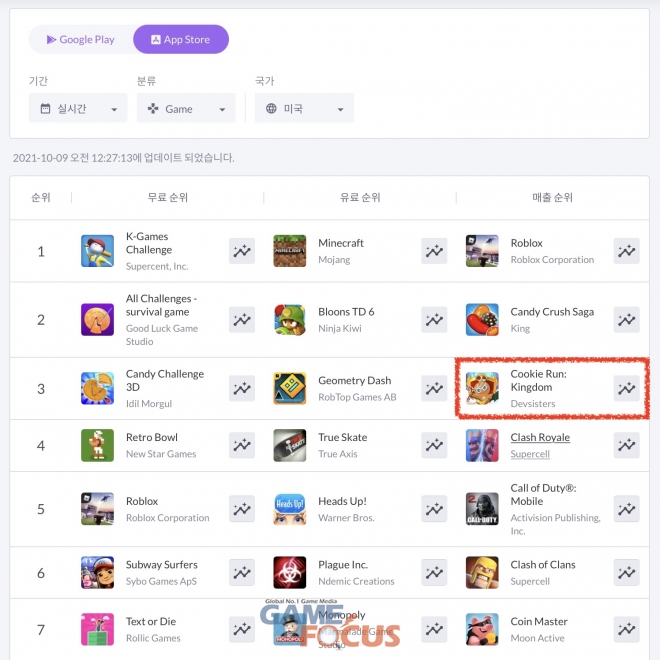Click the Mojang developer name
The width and height of the screenshot is (660, 660).
334,260
